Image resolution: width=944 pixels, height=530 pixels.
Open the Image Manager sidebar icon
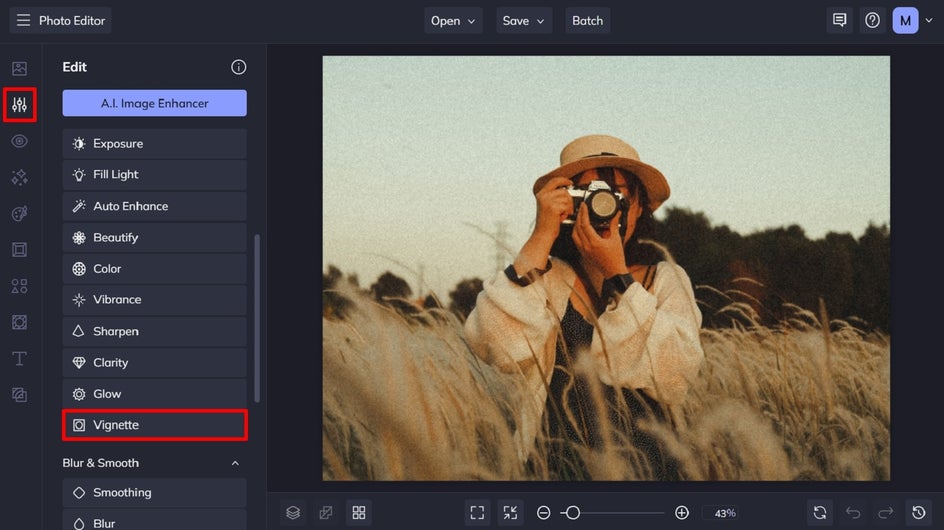[x=19, y=69]
